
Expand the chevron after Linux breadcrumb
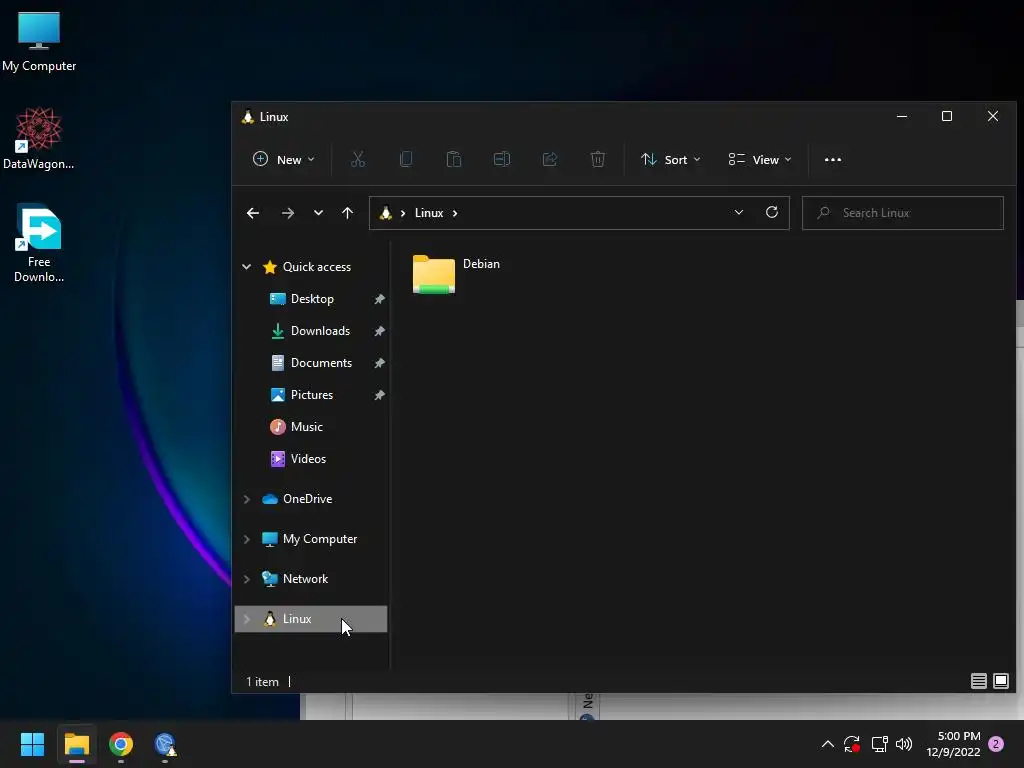455,213
